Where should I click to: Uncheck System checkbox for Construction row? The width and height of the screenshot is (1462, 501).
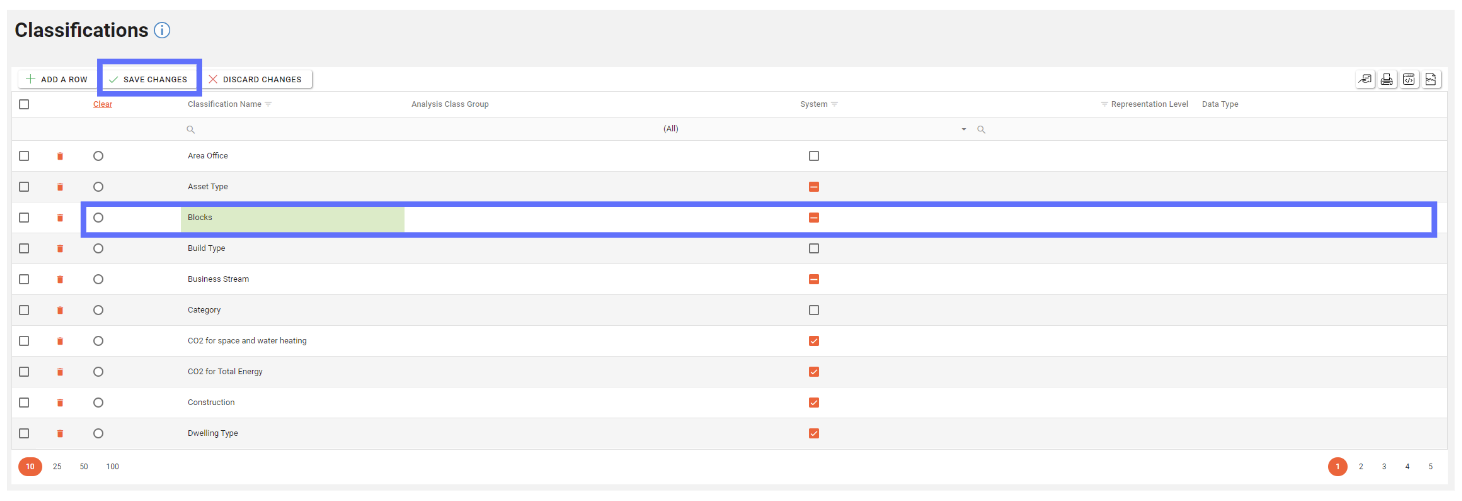(x=814, y=402)
